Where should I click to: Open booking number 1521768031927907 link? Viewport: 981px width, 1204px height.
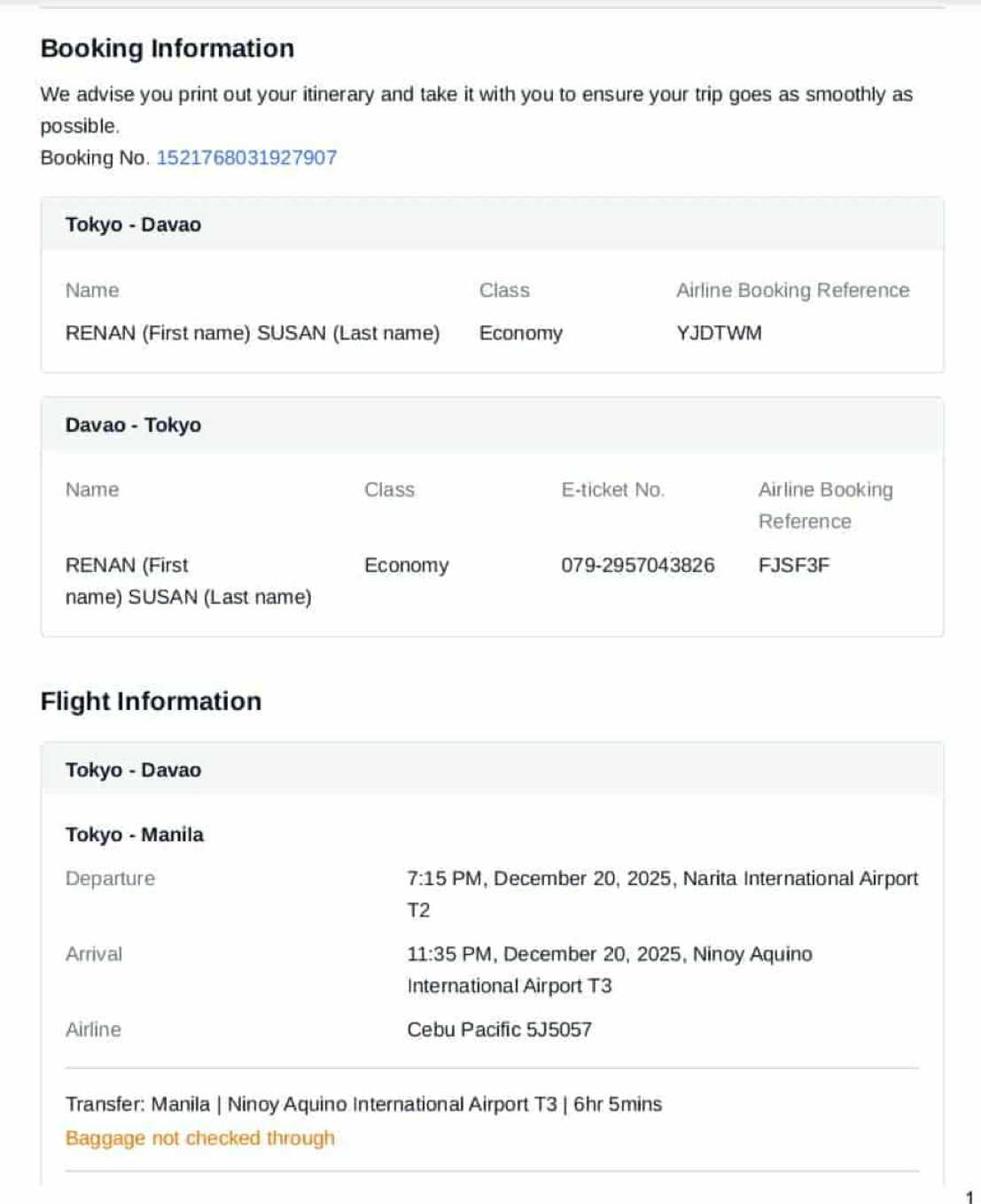(x=246, y=158)
